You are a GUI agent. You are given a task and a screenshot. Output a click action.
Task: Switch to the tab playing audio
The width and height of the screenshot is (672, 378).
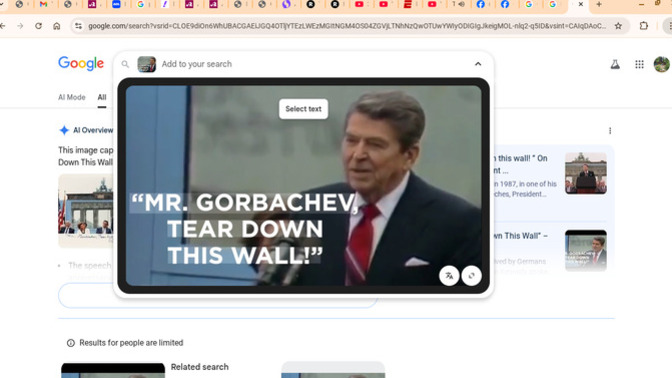click(x=458, y=4)
